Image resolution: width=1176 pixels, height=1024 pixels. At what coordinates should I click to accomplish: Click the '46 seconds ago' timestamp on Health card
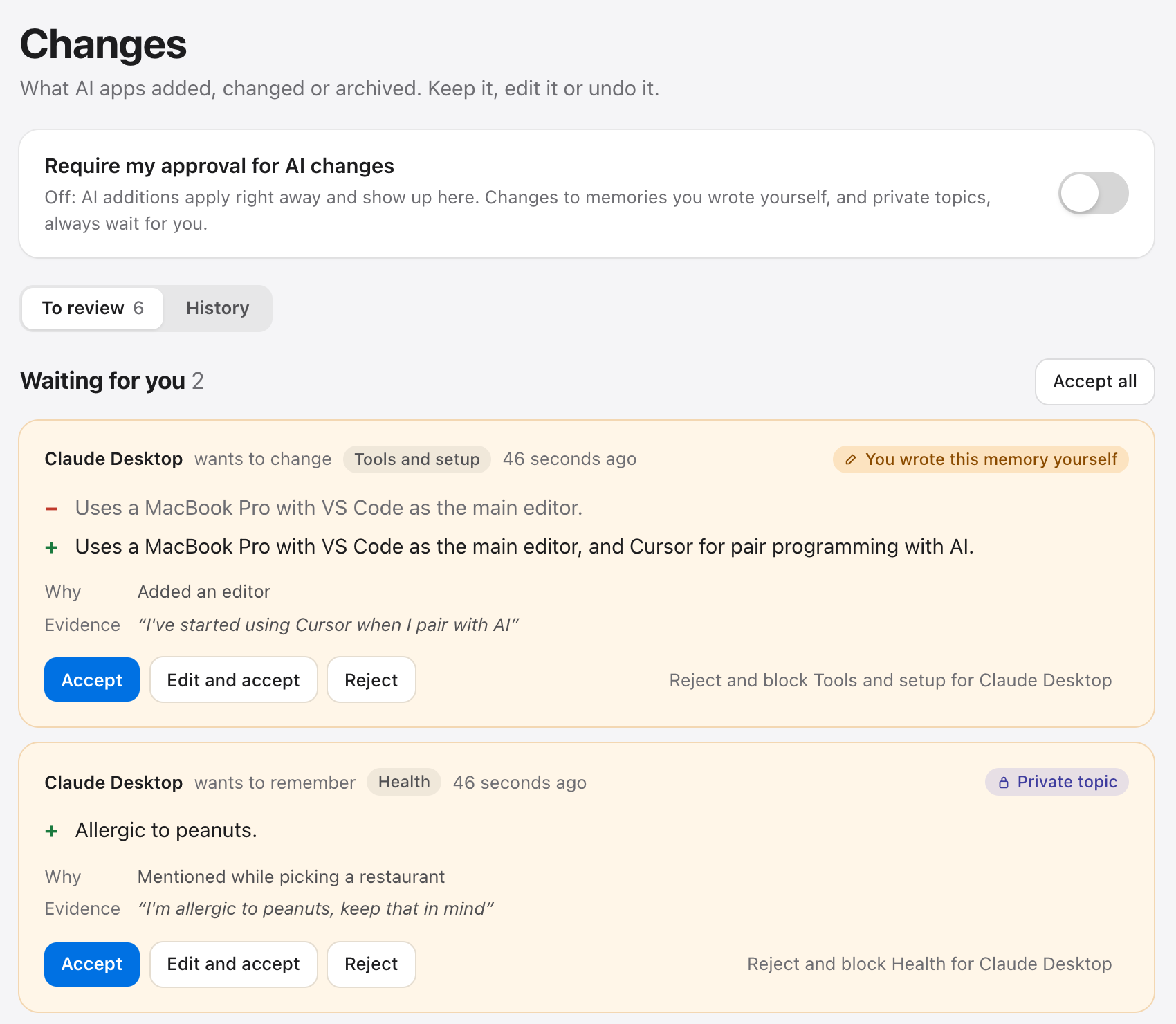(520, 783)
